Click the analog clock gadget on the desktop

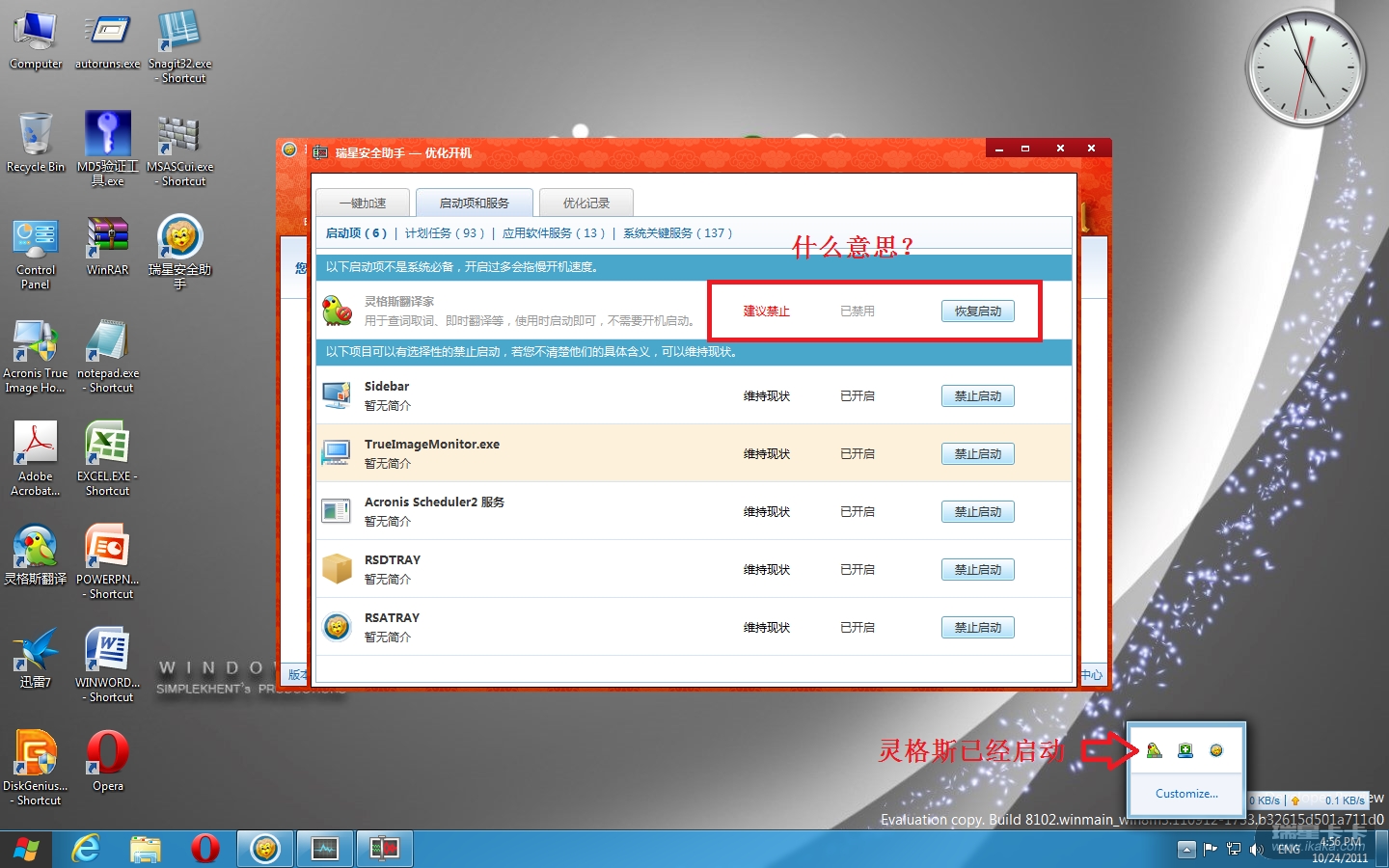coord(1305,68)
